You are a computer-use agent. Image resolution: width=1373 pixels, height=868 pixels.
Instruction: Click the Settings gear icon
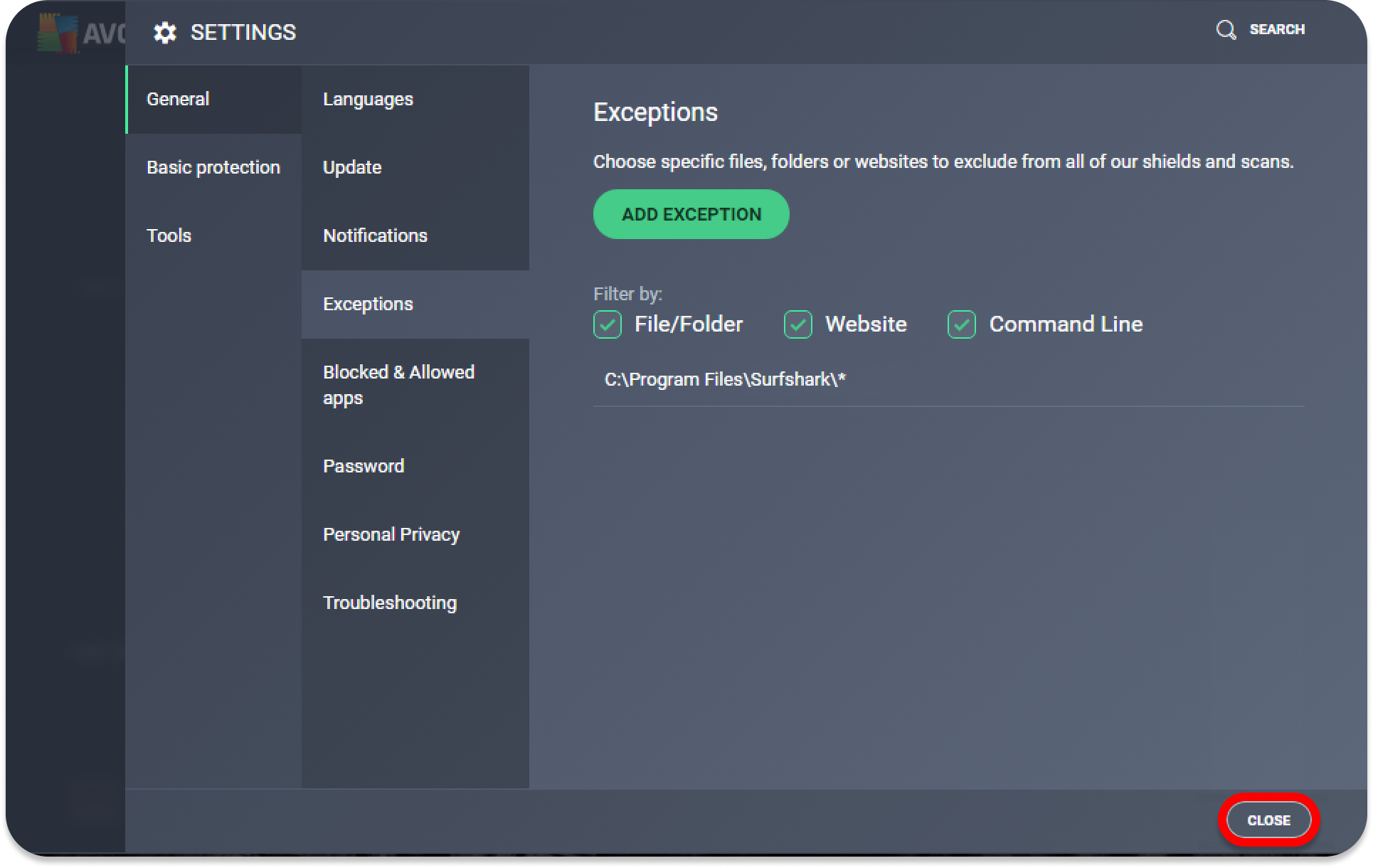coord(165,33)
